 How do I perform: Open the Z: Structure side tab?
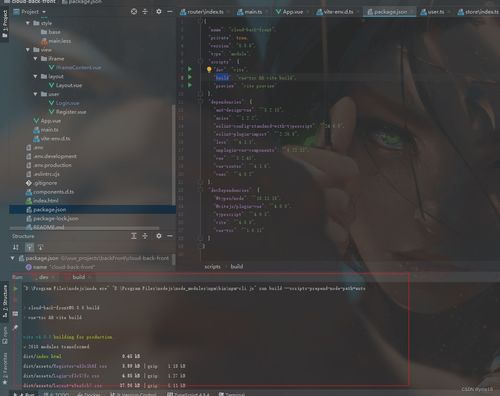5,302
